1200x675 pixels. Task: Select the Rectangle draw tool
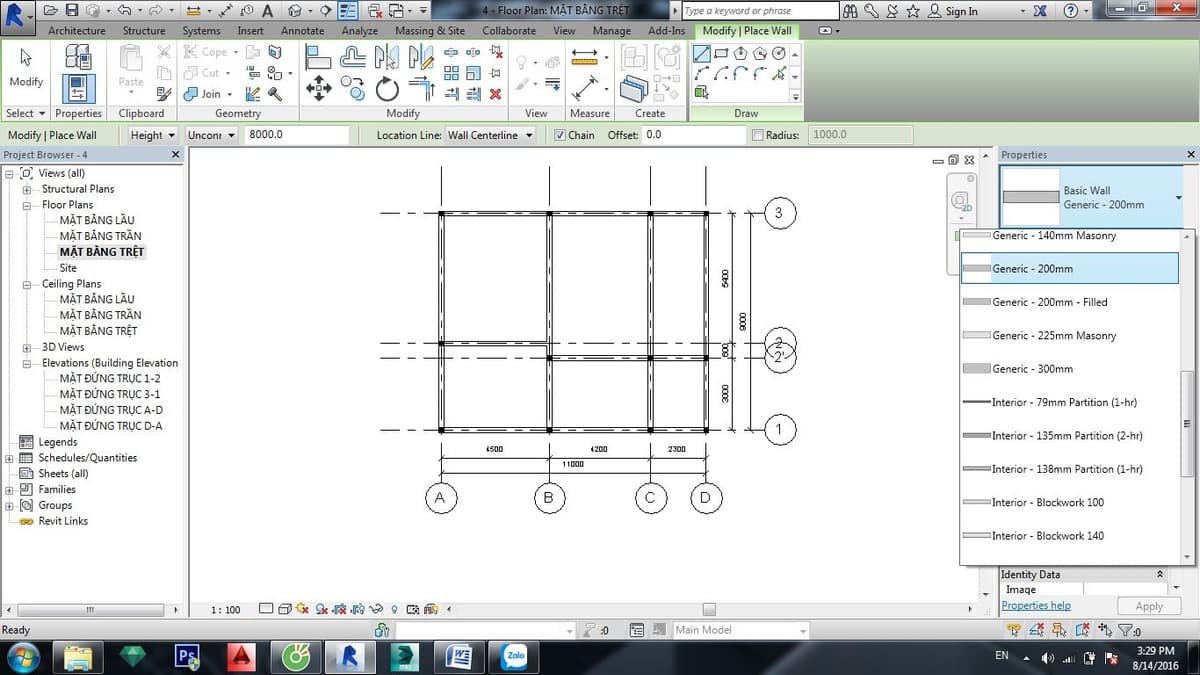(722, 54)
